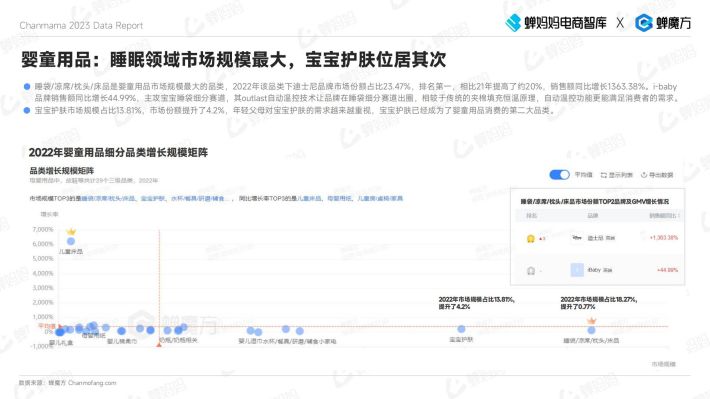Open the 儿童床品 link in growth TOP3
Screen dimensions: 710x399
(x=309, y=198)
